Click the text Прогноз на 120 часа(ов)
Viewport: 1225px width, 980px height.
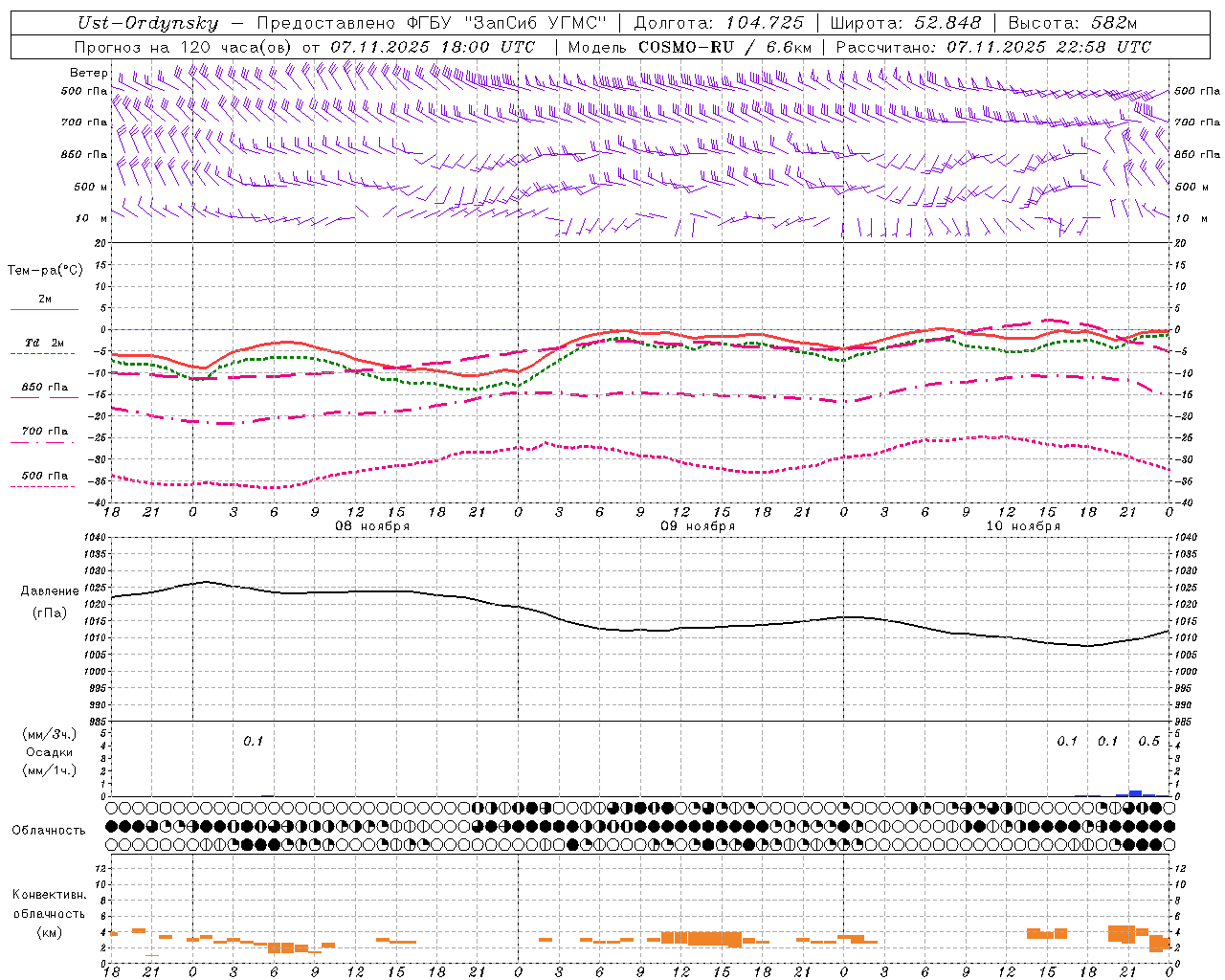pos(184,47)
